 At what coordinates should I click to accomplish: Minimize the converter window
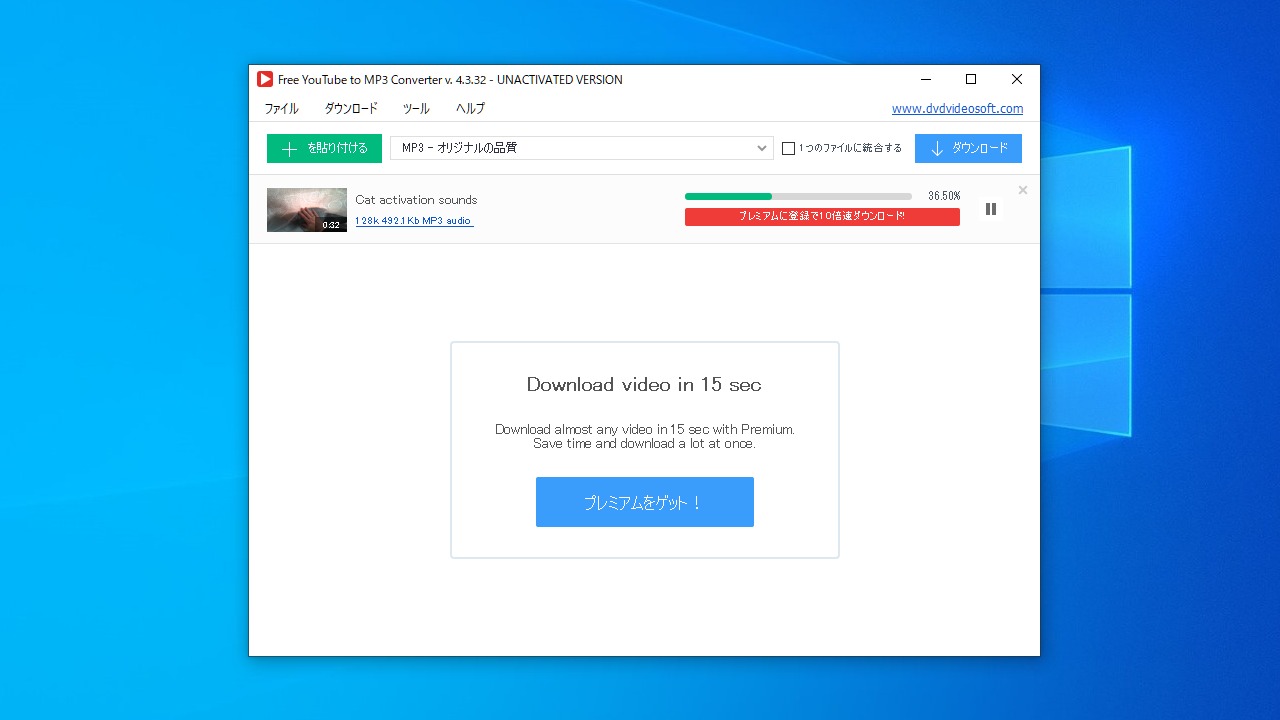(x=925, y=79)
